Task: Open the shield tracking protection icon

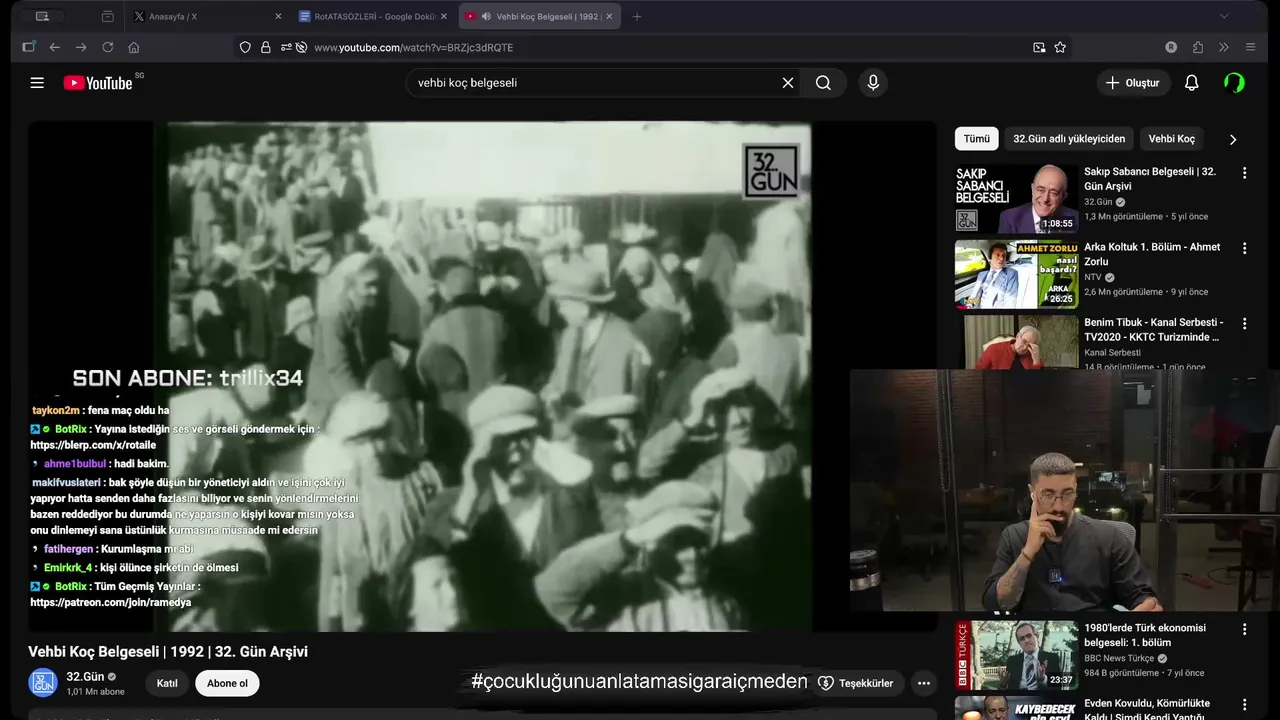Action: pyautogui.click(x=245, y=47)
